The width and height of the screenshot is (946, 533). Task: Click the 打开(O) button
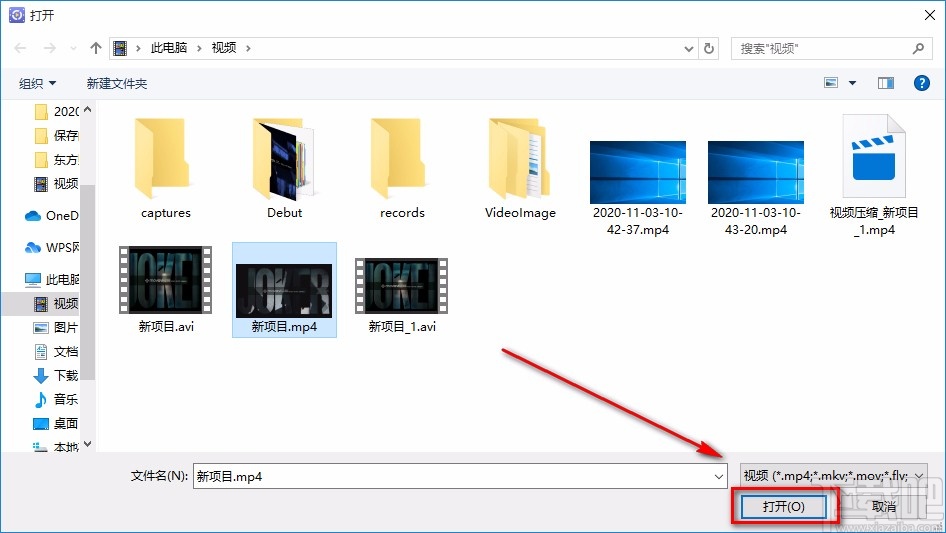click(784, 506)
